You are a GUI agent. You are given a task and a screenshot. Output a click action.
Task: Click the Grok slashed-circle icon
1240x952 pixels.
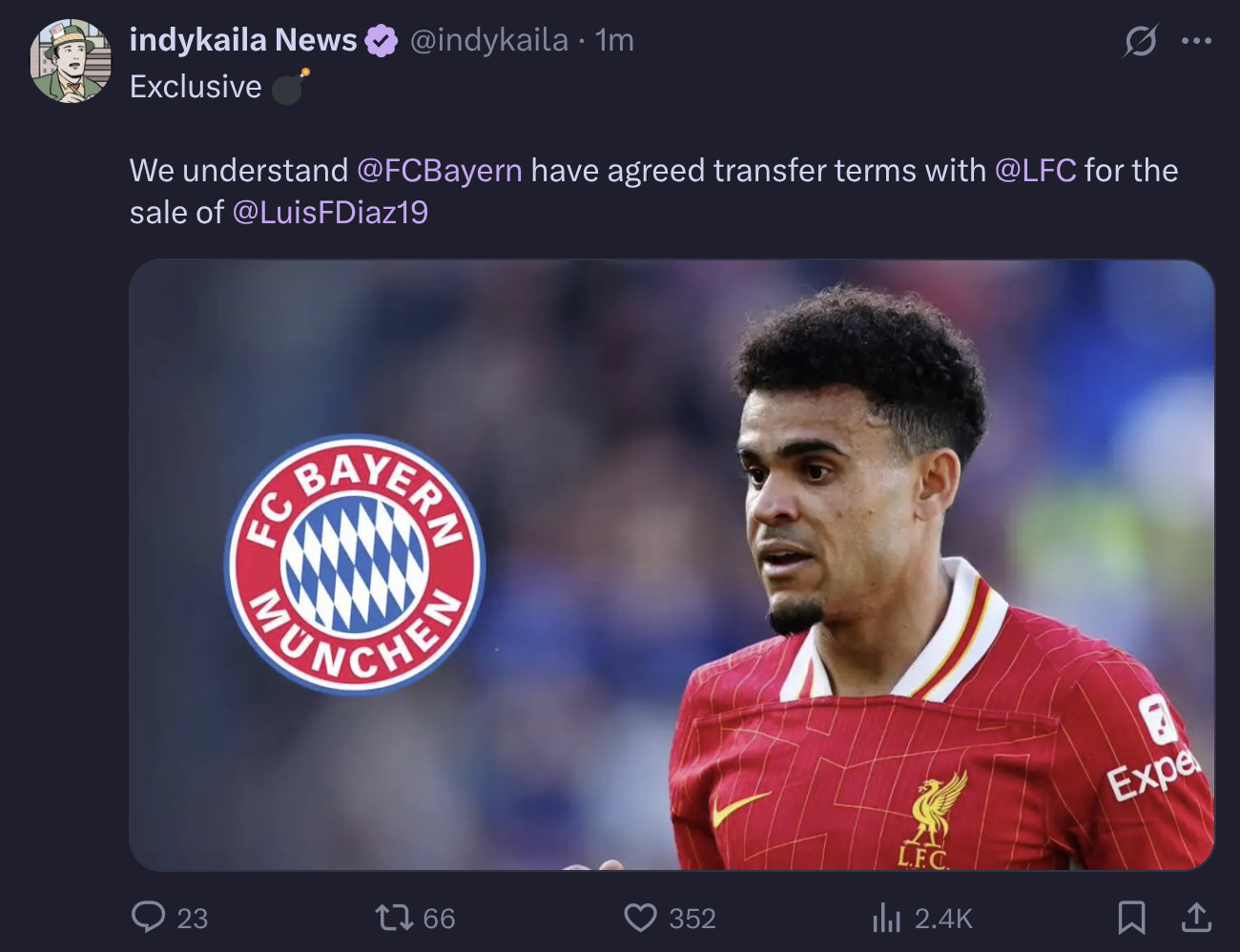coord(1141,41)
